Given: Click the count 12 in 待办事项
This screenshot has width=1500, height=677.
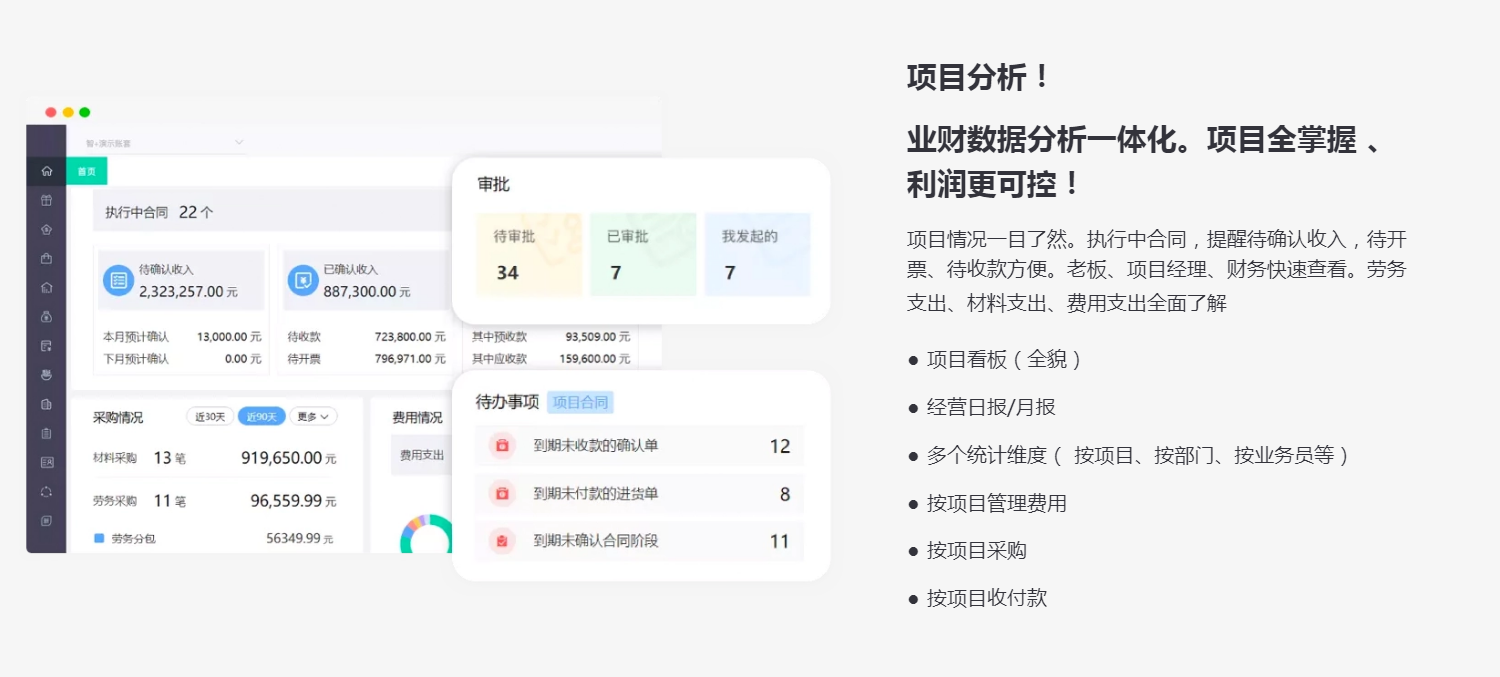Looking at the screenshot, I should click(x=780, y=446).
